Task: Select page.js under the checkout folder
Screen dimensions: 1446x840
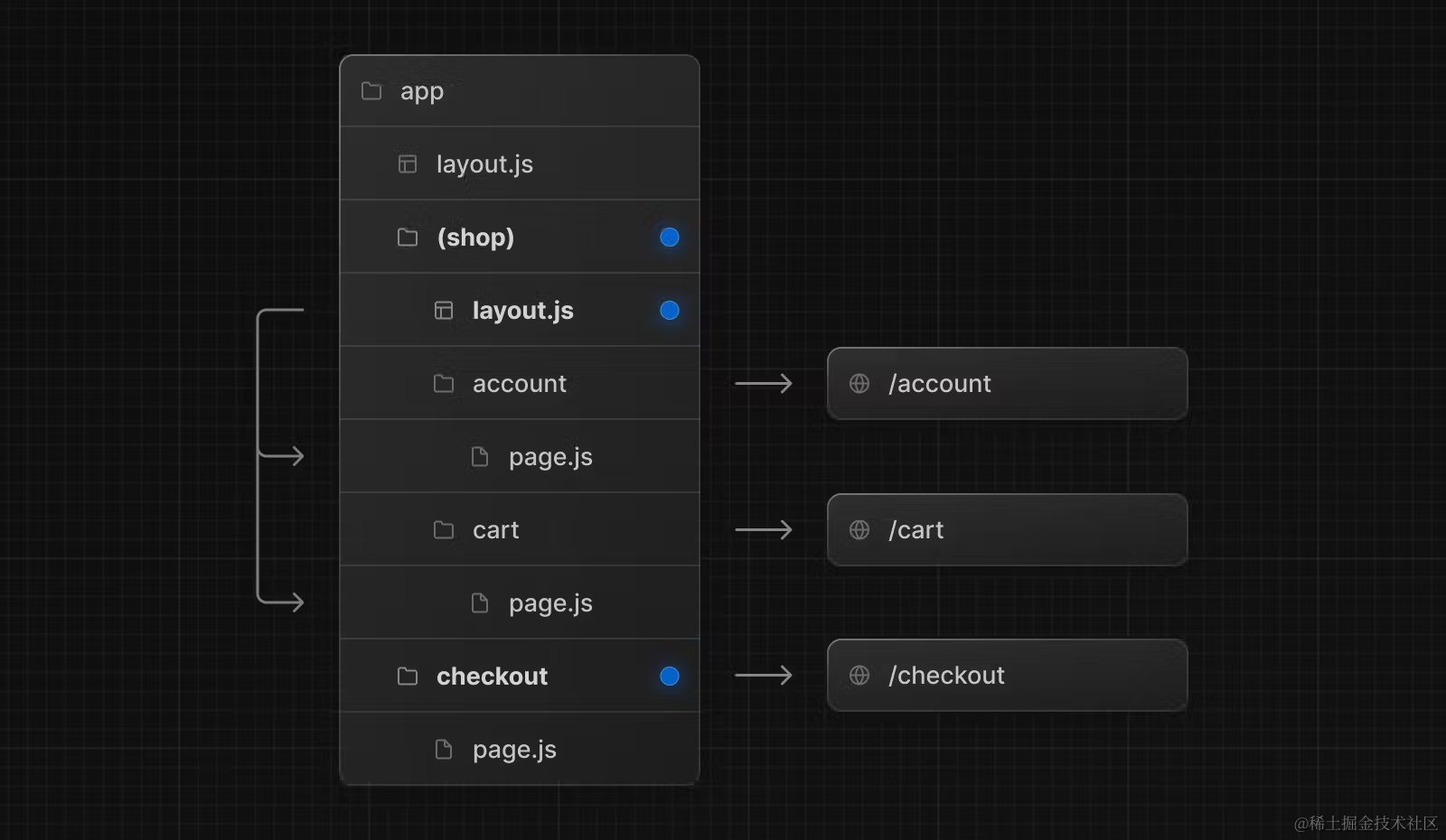Action: pyautogui.click(x=513, y=750)
